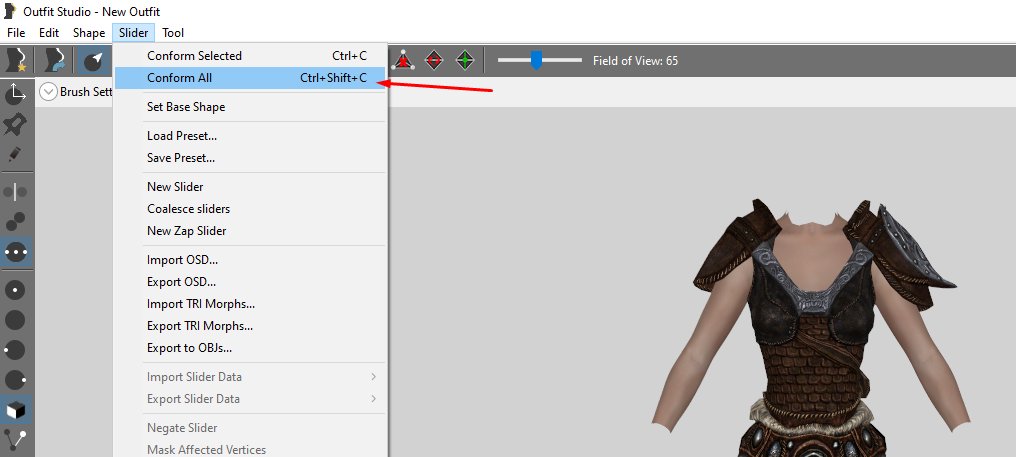1016x457 pixels.
Task: Select the brush pointer tool in the top toolbar
Action: tap(94, 60)
